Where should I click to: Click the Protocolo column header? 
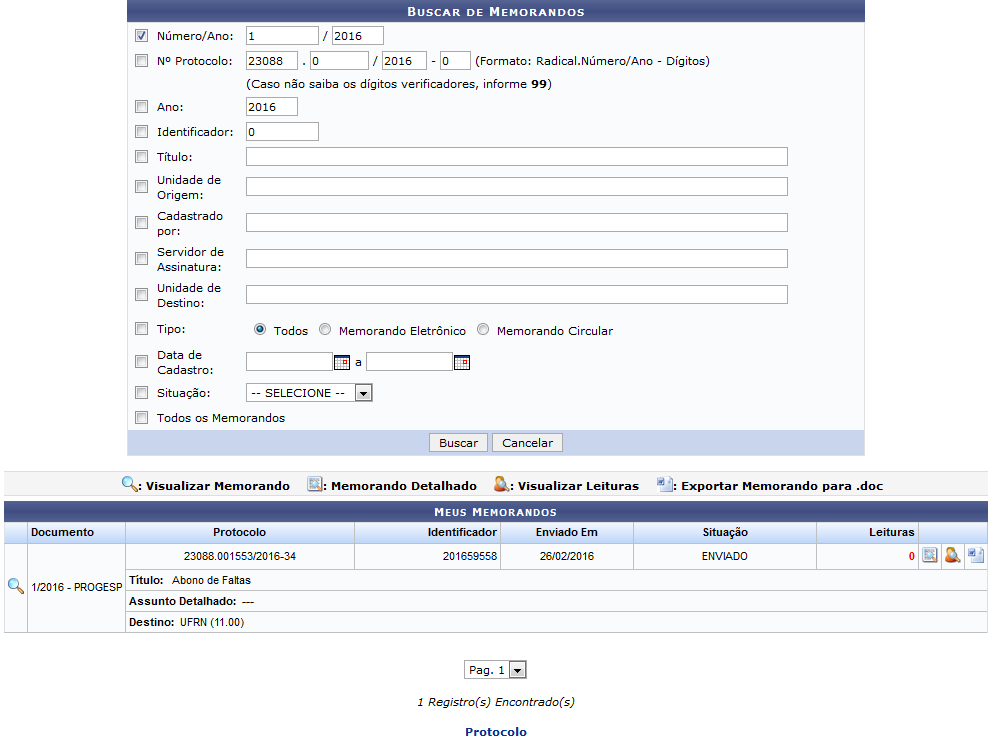pos(239,532)
